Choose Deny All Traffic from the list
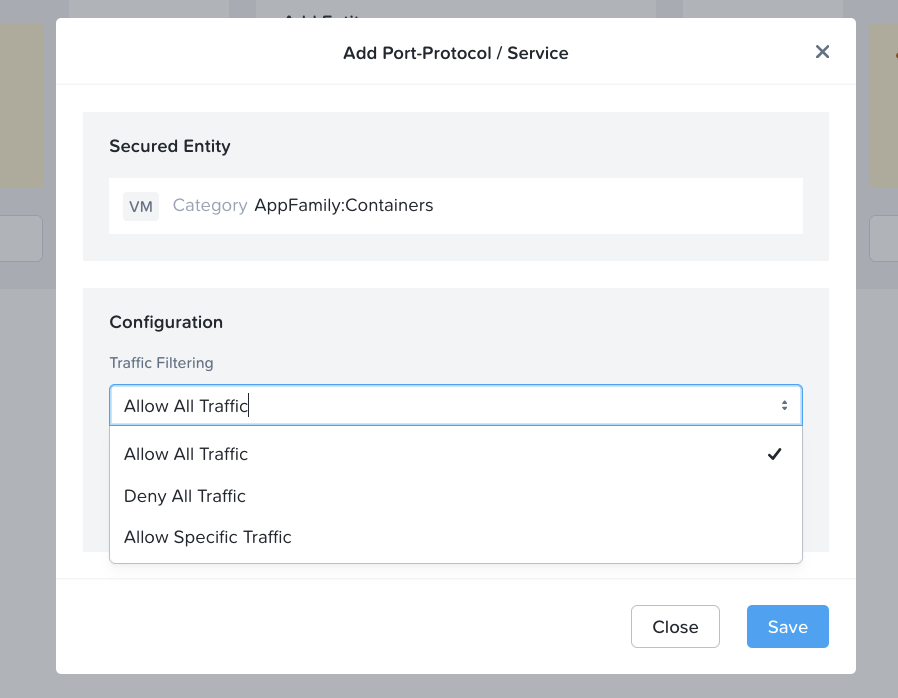Viewport: 898px width, 698px height. (x=185, y=496)
